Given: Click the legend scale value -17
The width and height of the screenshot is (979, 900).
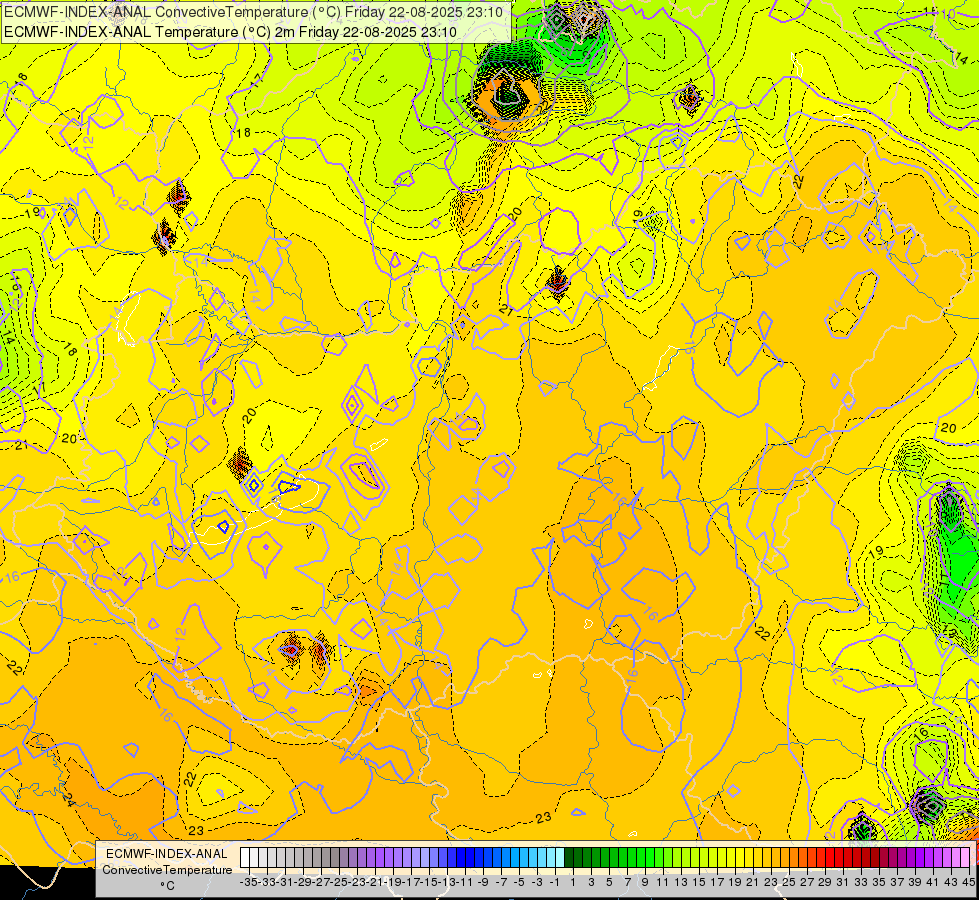Looking at the screenshot, I should (411, 883).
